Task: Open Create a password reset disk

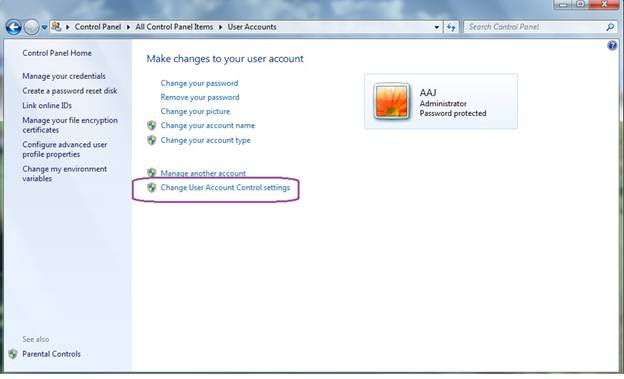Action: (70, 91)
